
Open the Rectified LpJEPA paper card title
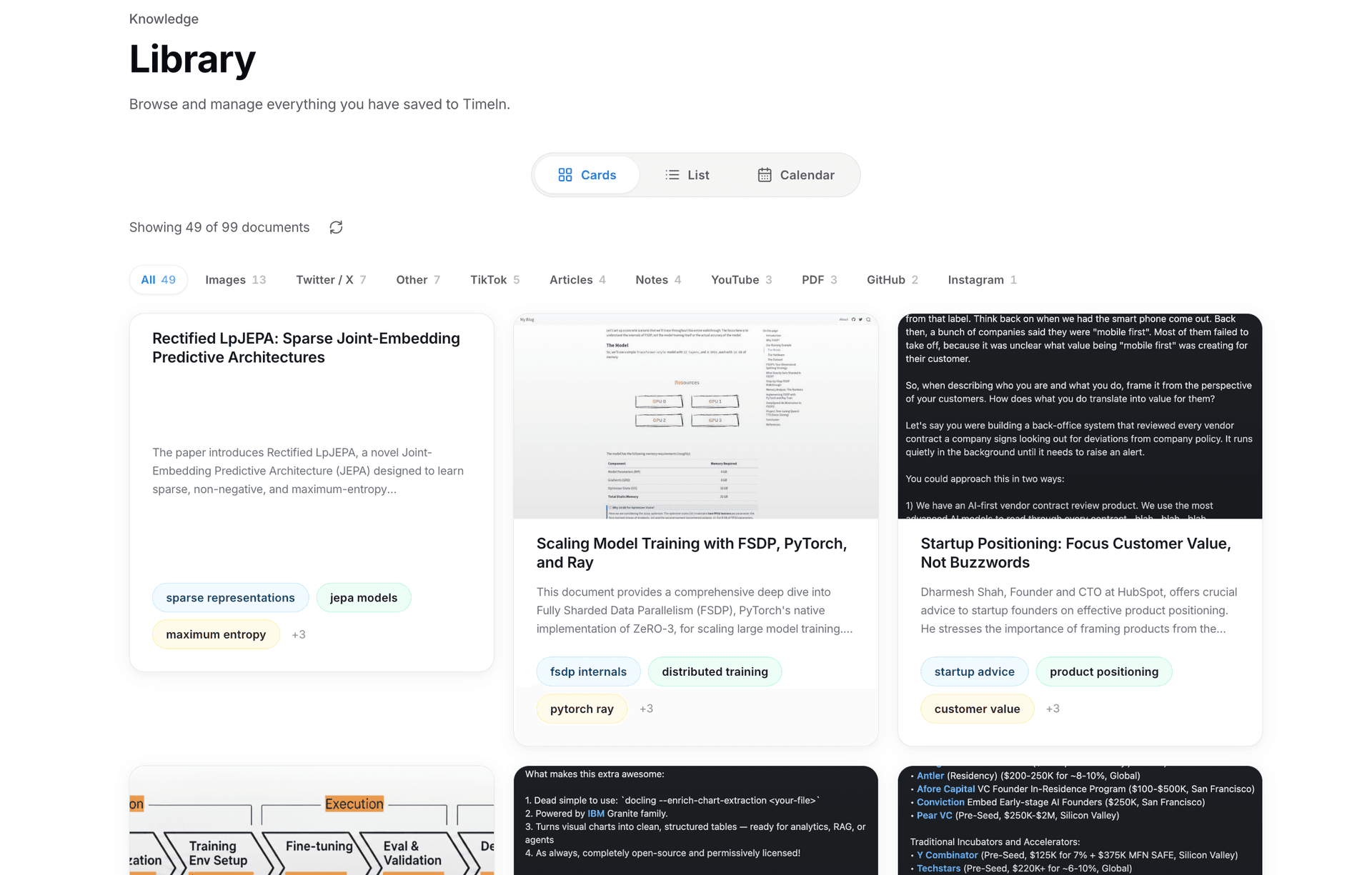tap(306, 348)
